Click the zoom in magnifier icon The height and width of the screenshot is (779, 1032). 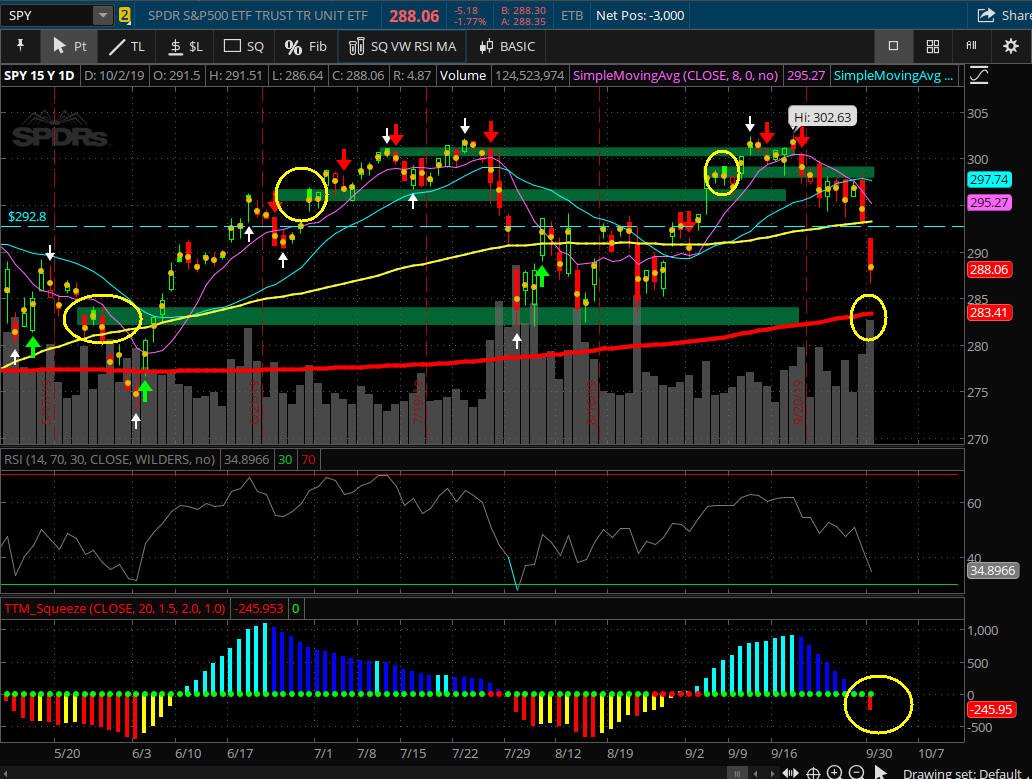tap(835, 772)
